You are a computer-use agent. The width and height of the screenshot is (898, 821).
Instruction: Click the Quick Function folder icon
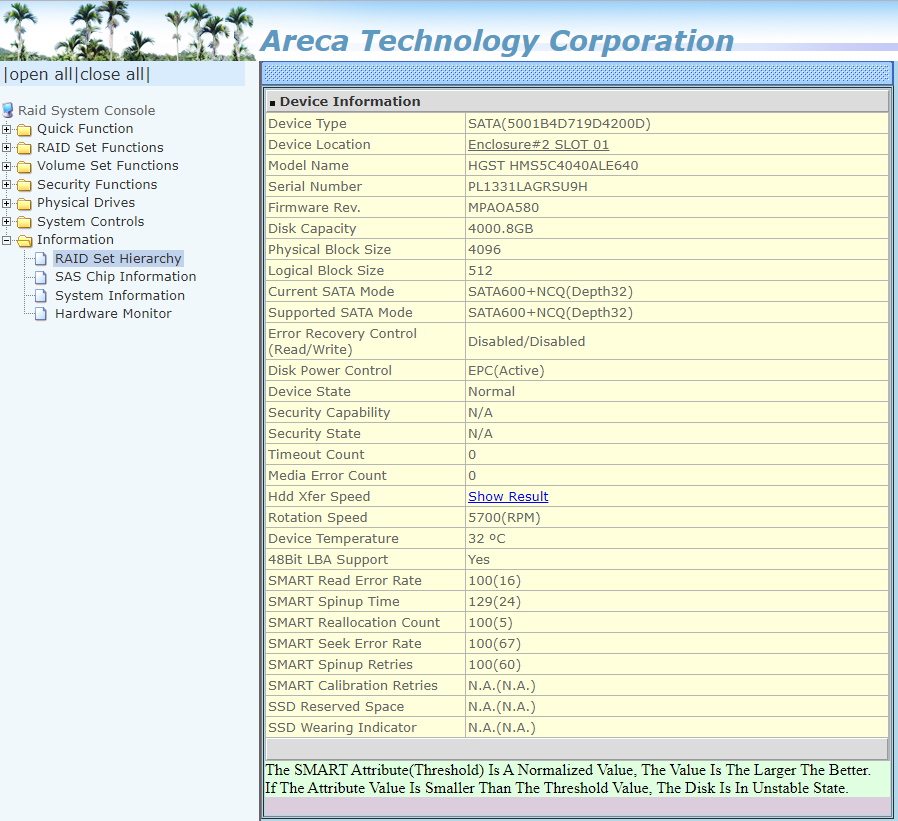(24, 129)
